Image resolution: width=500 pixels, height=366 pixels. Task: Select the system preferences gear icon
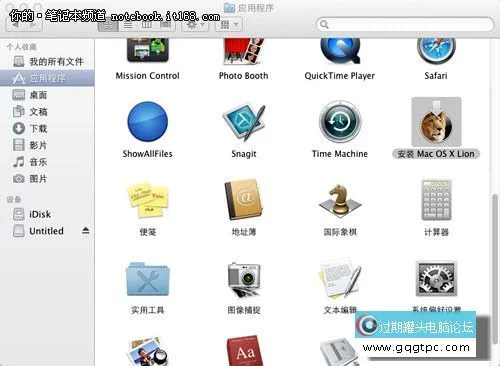(436, 279)
